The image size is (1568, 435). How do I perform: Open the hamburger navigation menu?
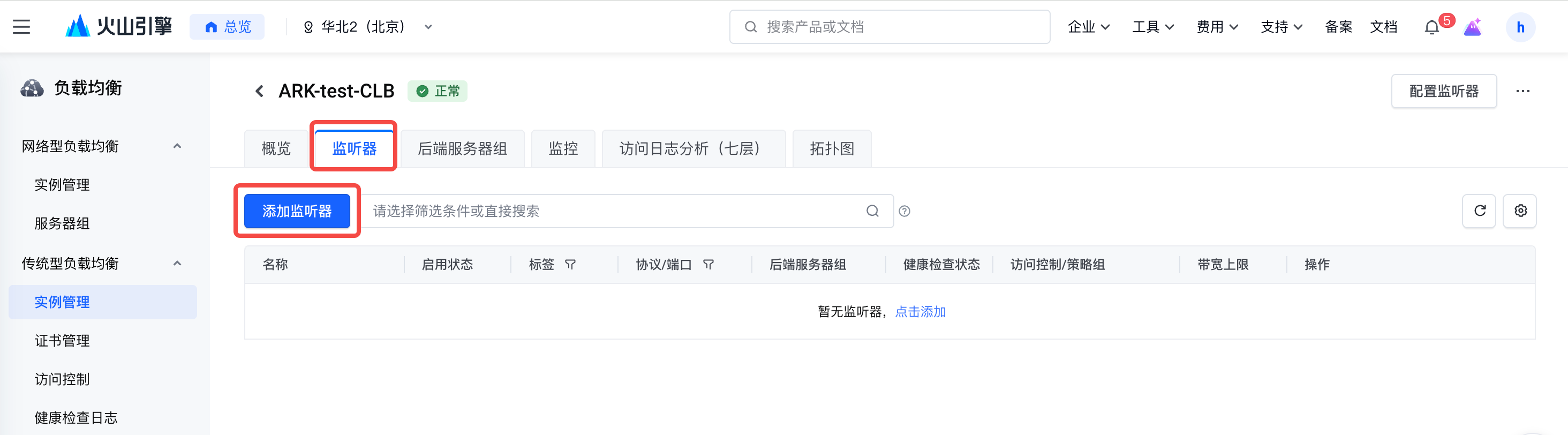[x=21, y=27]
